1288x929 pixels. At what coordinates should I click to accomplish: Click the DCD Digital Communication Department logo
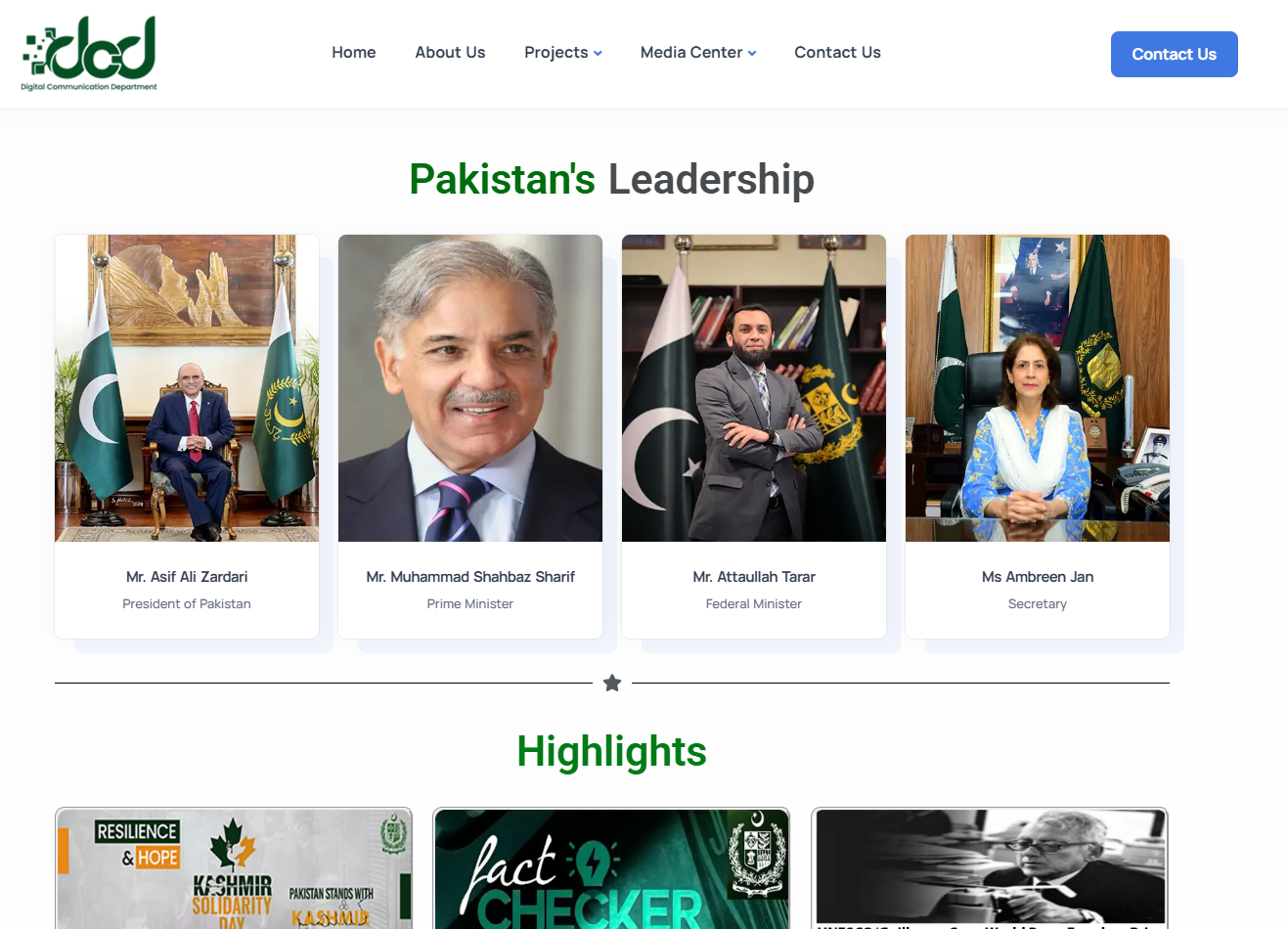click(x=89, y=54)
